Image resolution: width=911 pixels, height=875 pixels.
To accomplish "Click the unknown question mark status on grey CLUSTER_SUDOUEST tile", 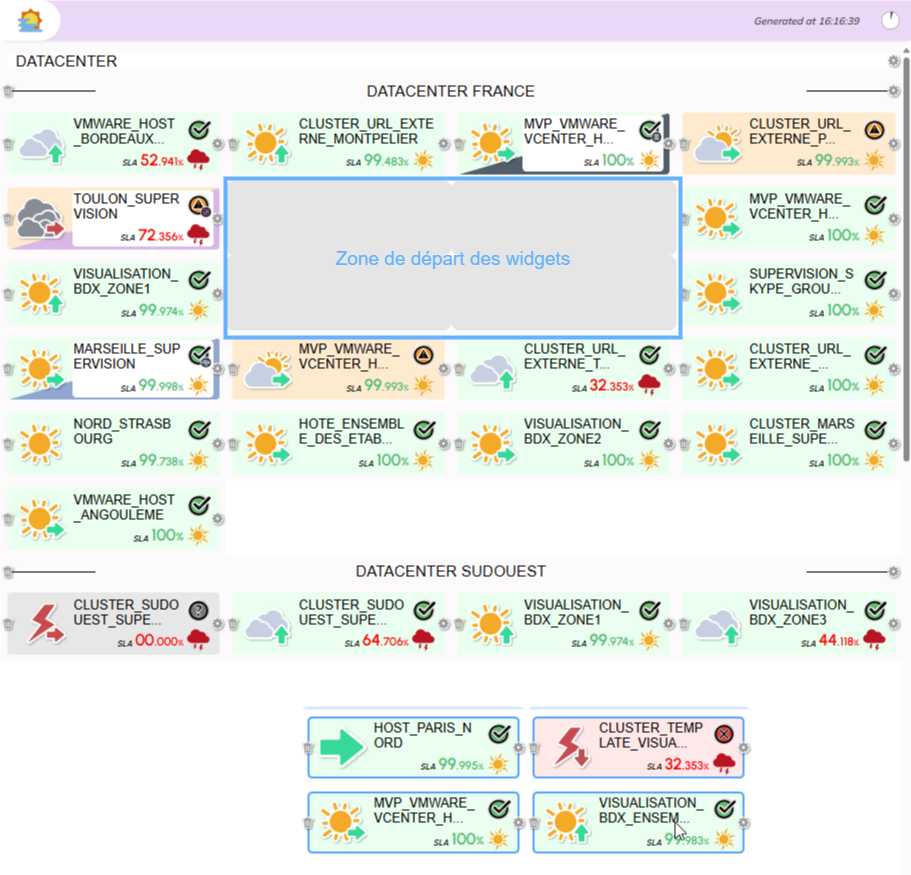I will (199, 610).
